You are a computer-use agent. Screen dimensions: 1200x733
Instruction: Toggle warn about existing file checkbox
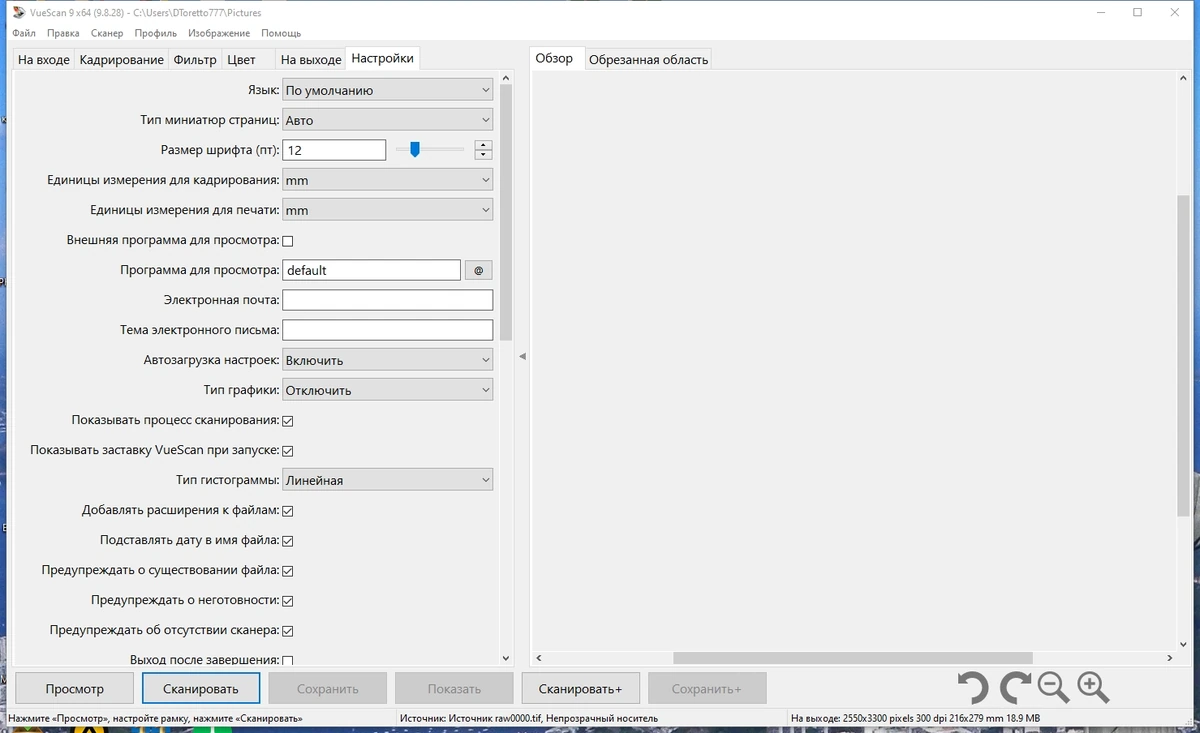pos(288,571)
